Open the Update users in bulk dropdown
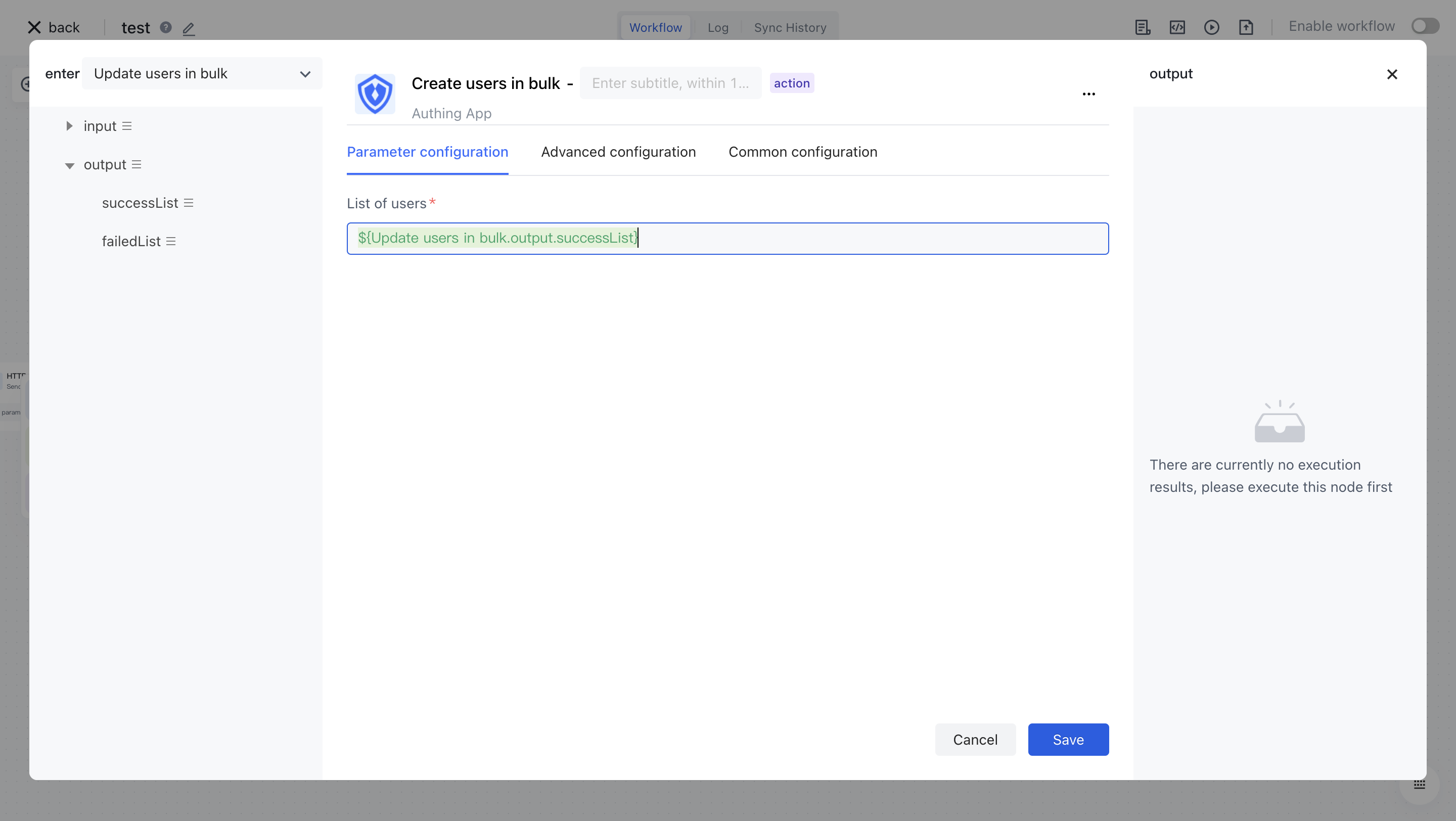 202,74
